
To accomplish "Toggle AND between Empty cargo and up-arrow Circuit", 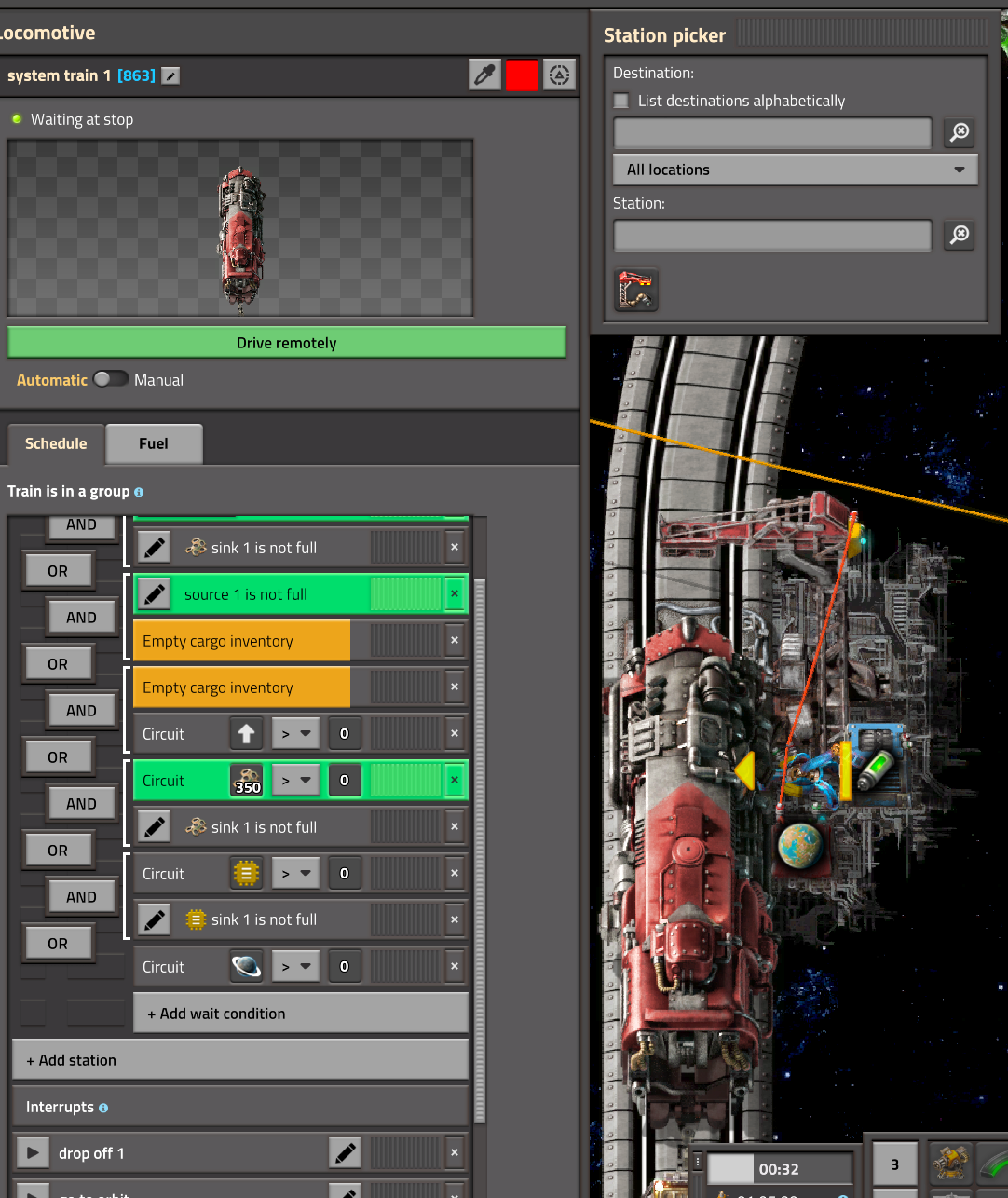I will [81, 711].
